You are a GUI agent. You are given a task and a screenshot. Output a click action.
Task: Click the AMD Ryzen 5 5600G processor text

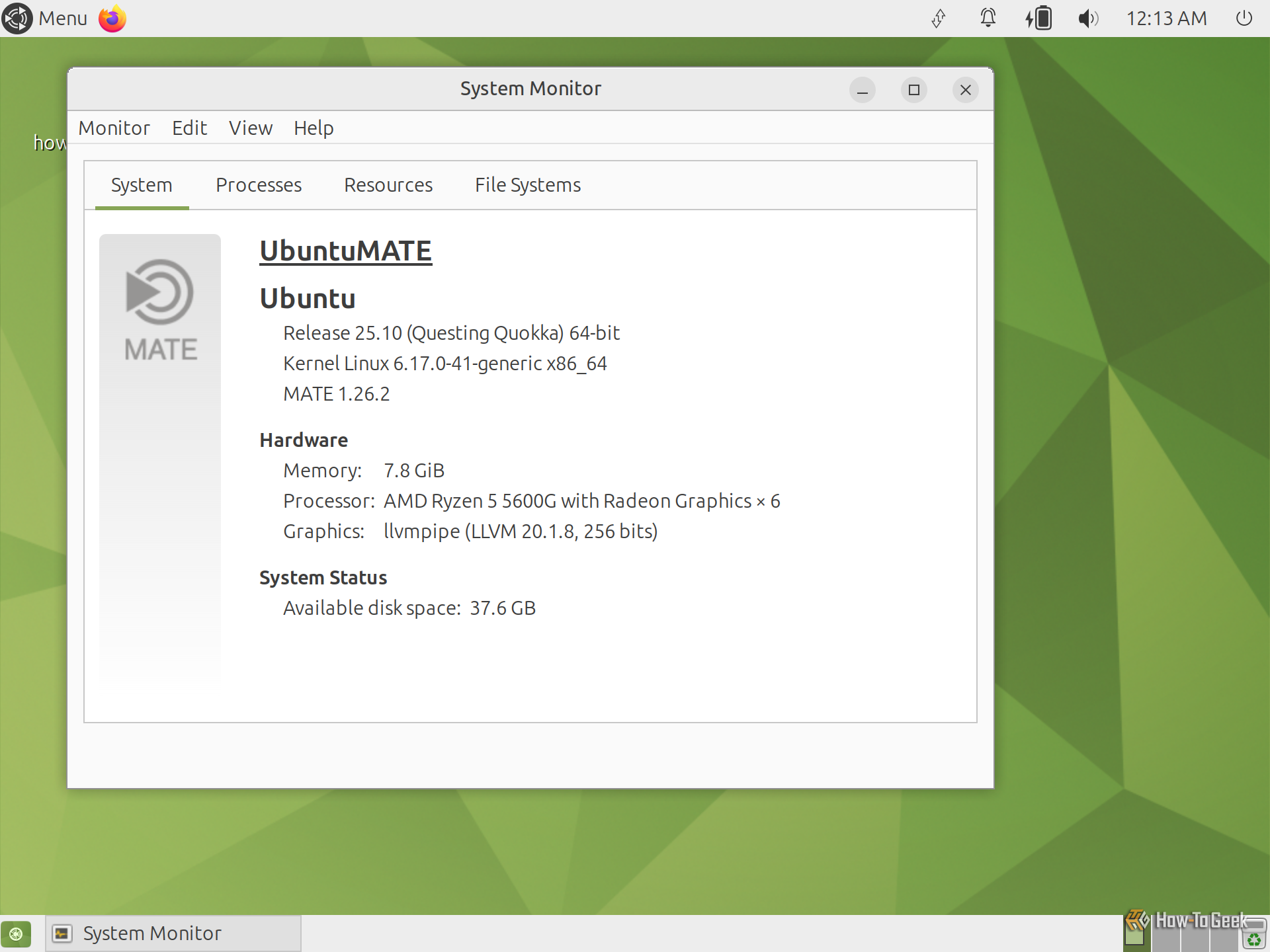tap(581, 501)
